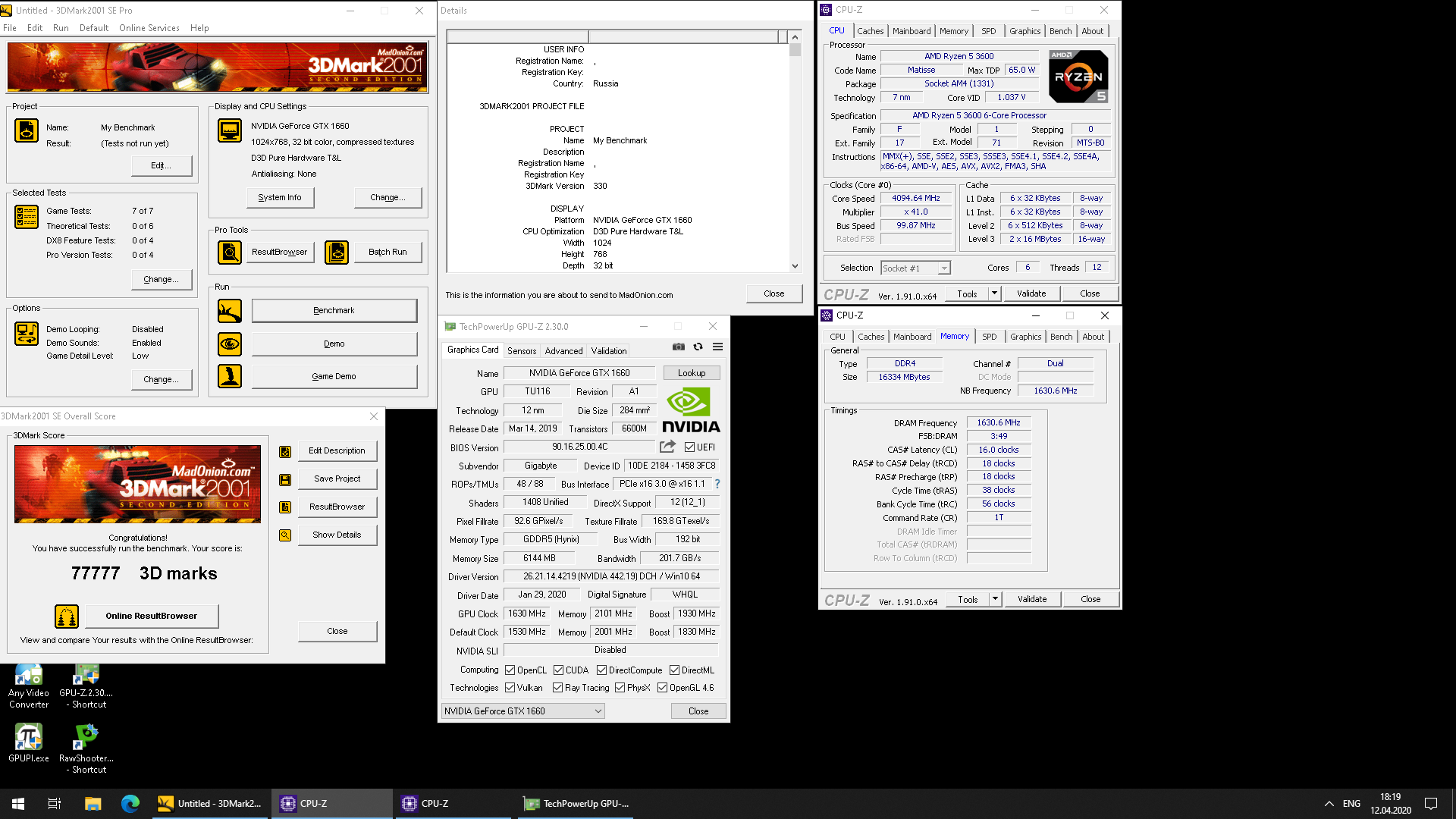Viewport: 1456px width, 819px height.
Task: Launch Microsoft Edge from taskbar
Action: coord(130,804)
